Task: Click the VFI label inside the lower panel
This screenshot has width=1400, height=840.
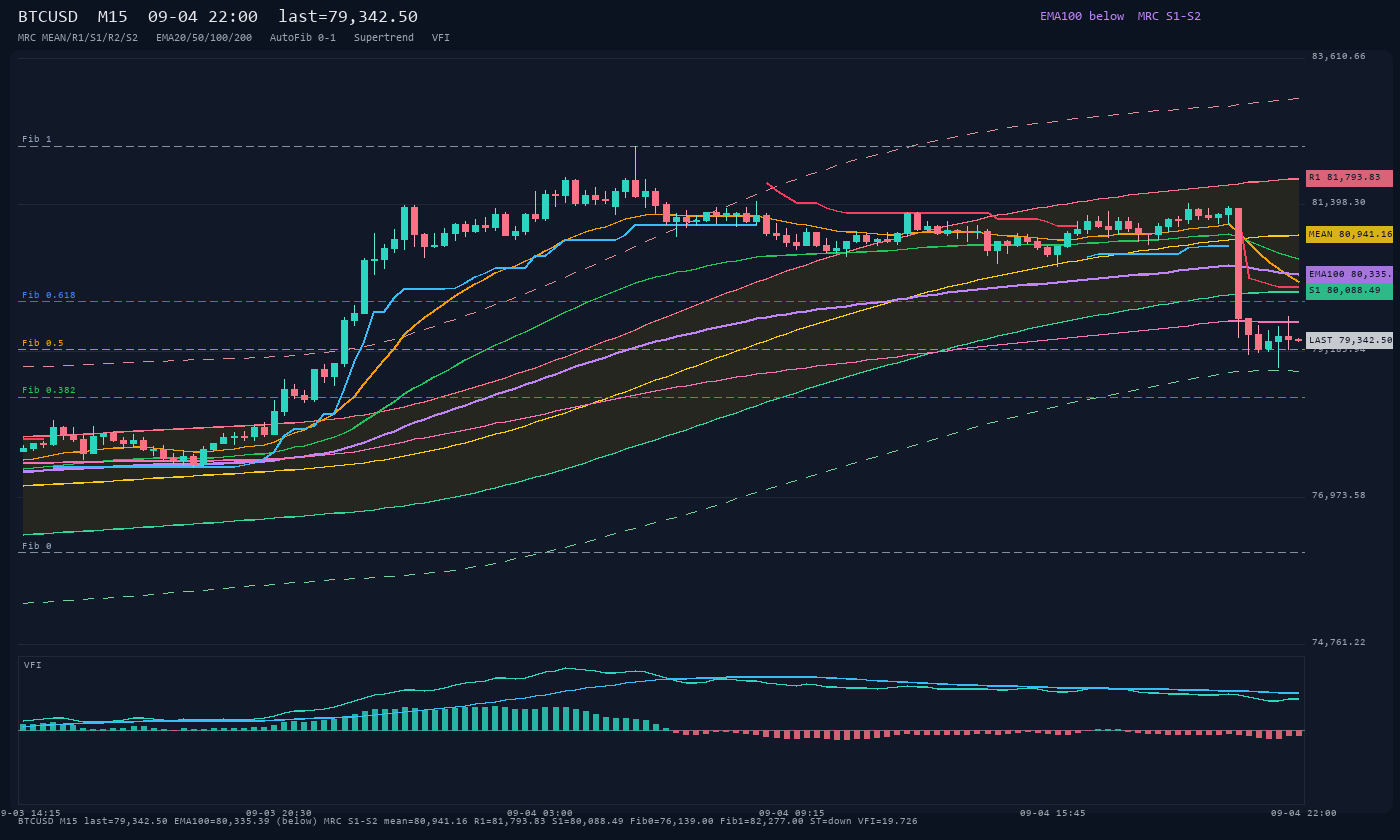Action: (33, 665)
